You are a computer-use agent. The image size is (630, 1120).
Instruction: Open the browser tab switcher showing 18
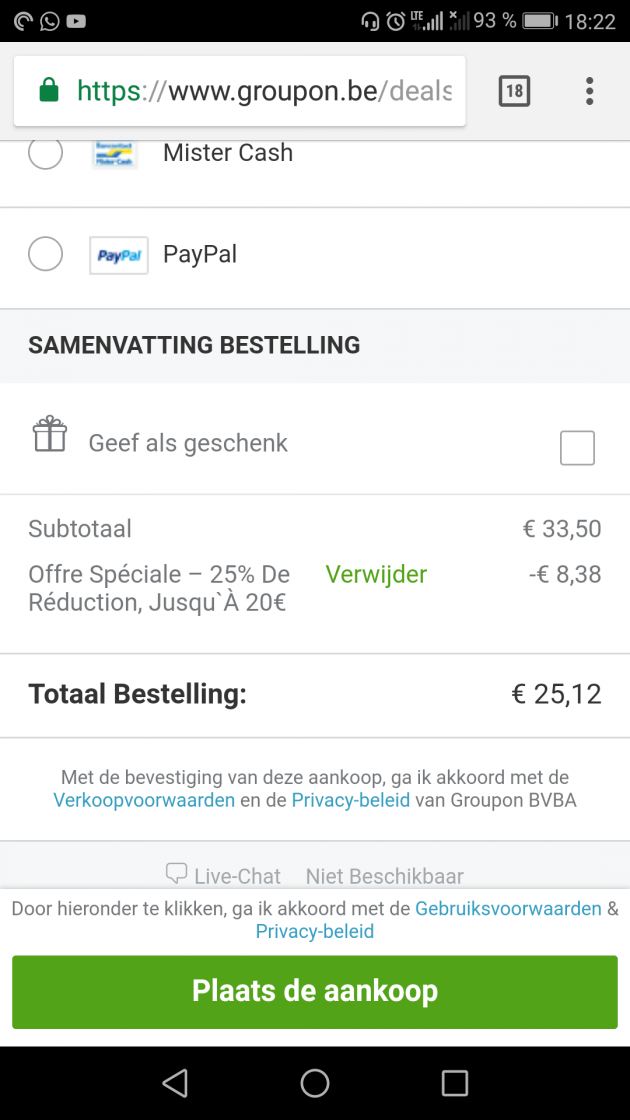[x=514, y=91]
